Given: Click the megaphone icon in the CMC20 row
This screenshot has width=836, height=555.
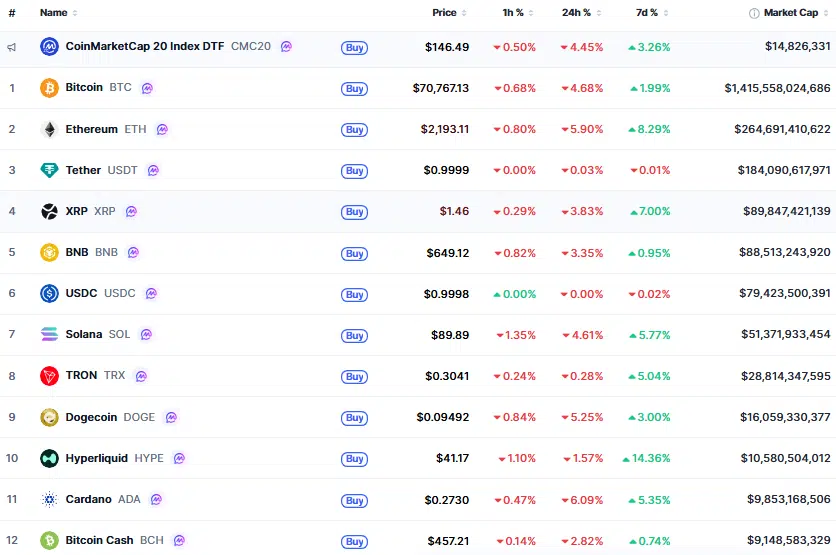Looking at the screenshot, I should 11,47.
